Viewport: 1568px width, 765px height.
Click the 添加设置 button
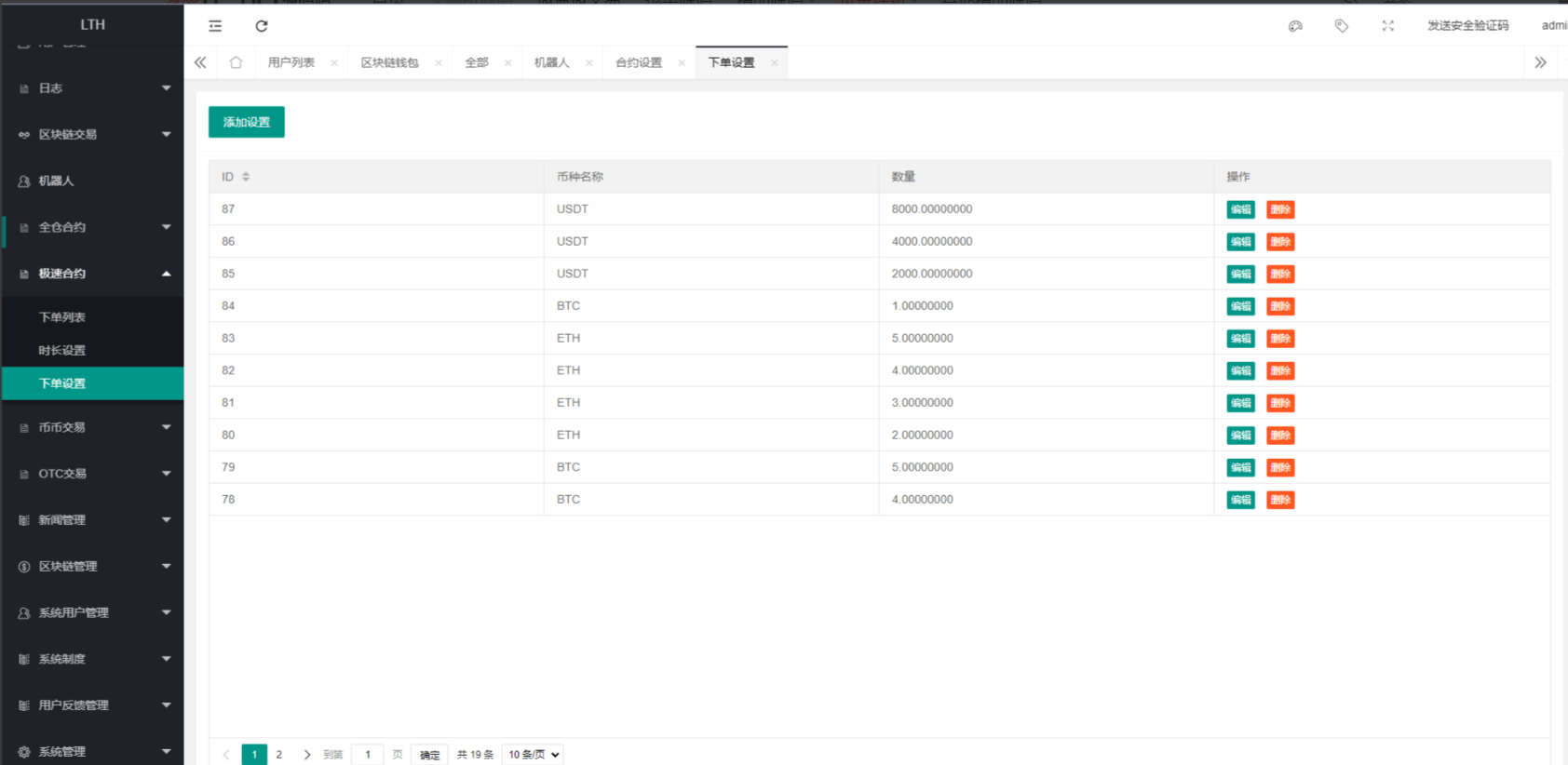pyautogui.click(x=247, y=122)
